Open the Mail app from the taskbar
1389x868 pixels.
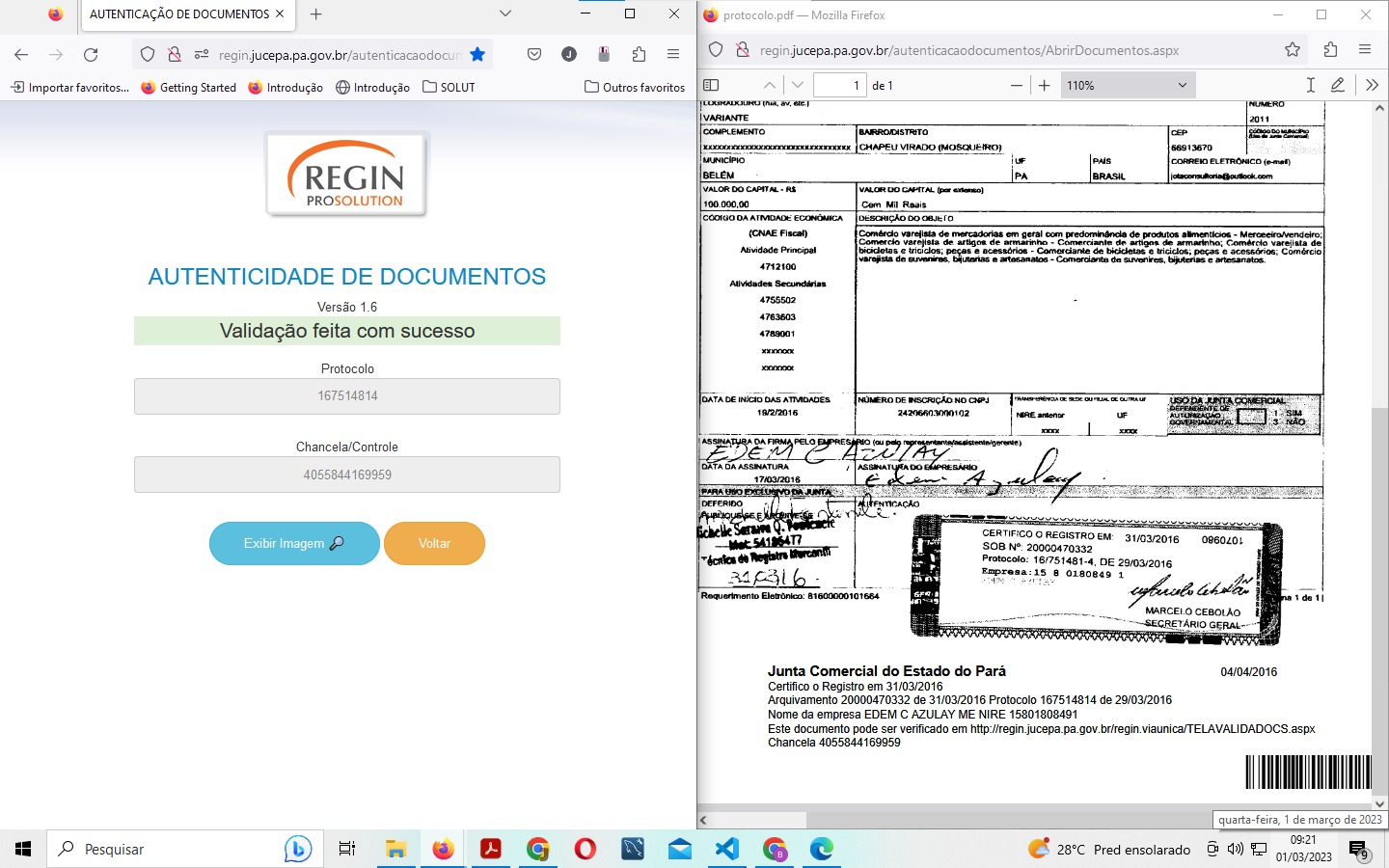coord(680,849)
